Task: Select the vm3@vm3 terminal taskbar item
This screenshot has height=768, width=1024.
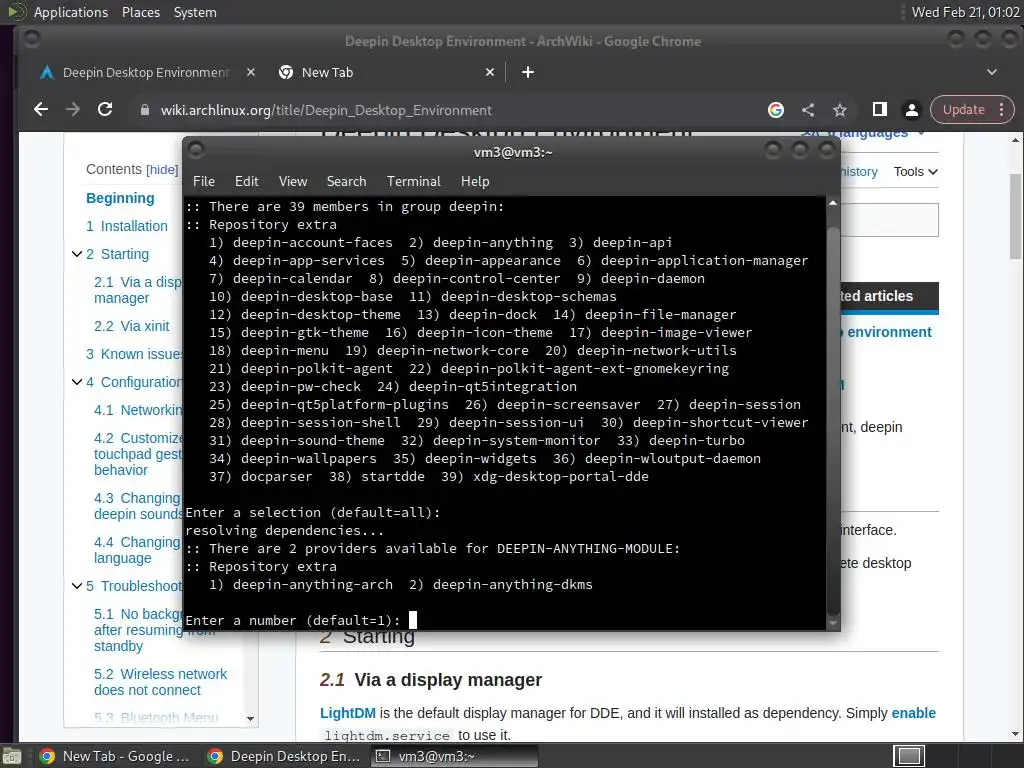Action: [x=455, y=756]
